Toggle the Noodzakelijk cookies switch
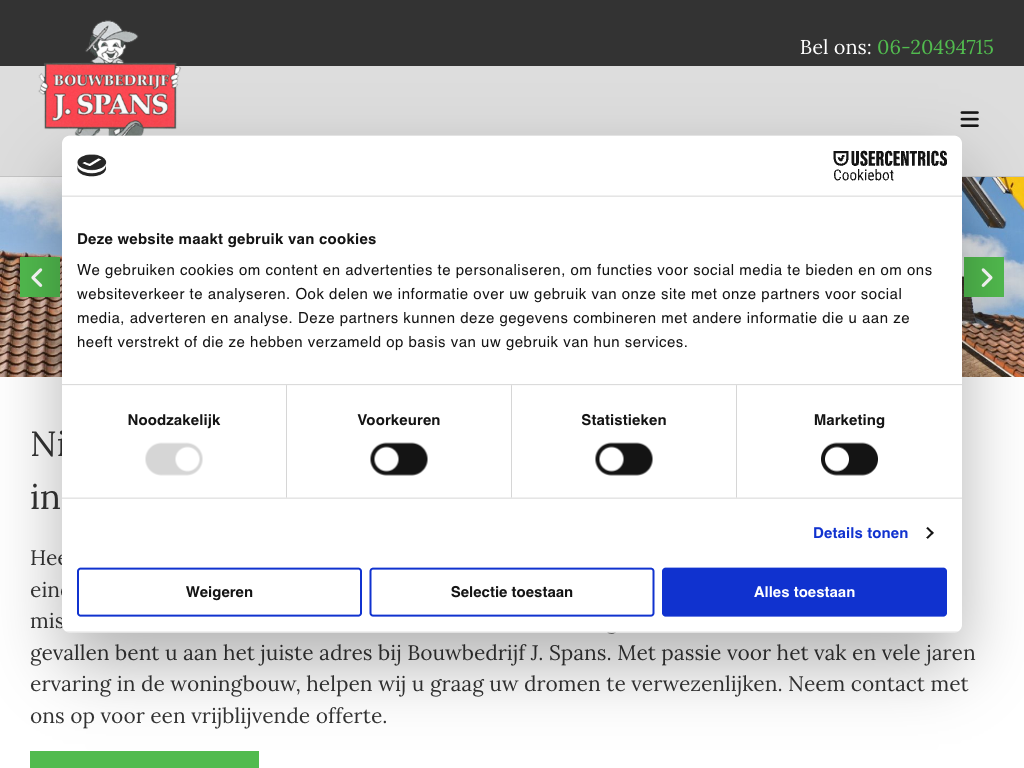The width and height of the screenshot is (1024, 768). tap(174, 460)
